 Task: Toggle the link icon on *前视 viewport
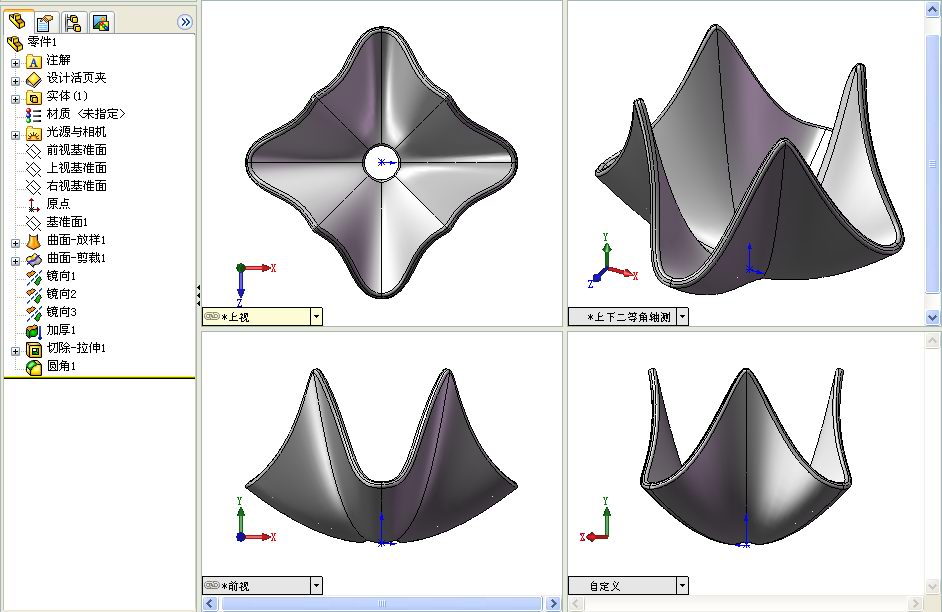point(212,585)
